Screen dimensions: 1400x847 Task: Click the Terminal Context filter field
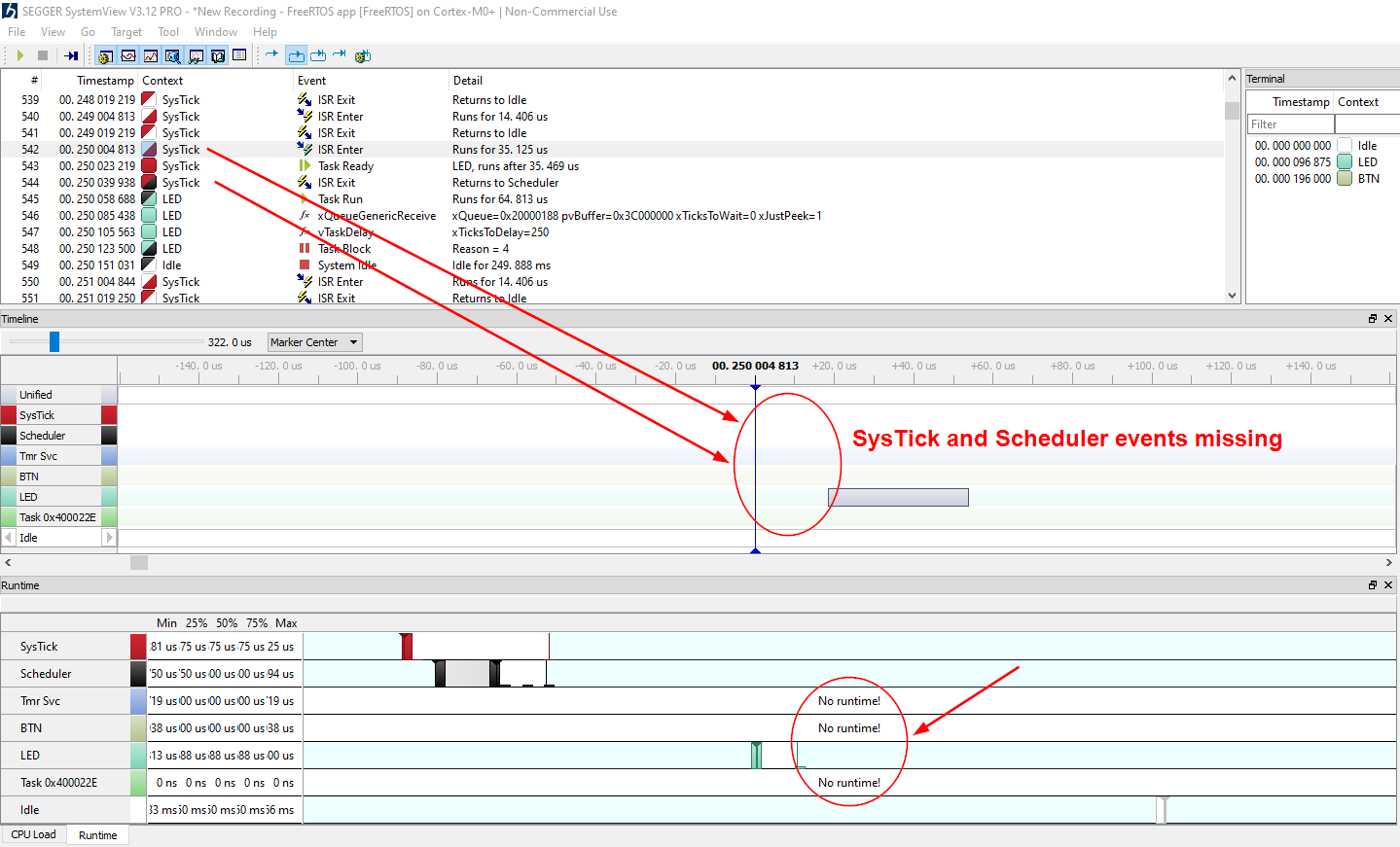pos(1367,124)
